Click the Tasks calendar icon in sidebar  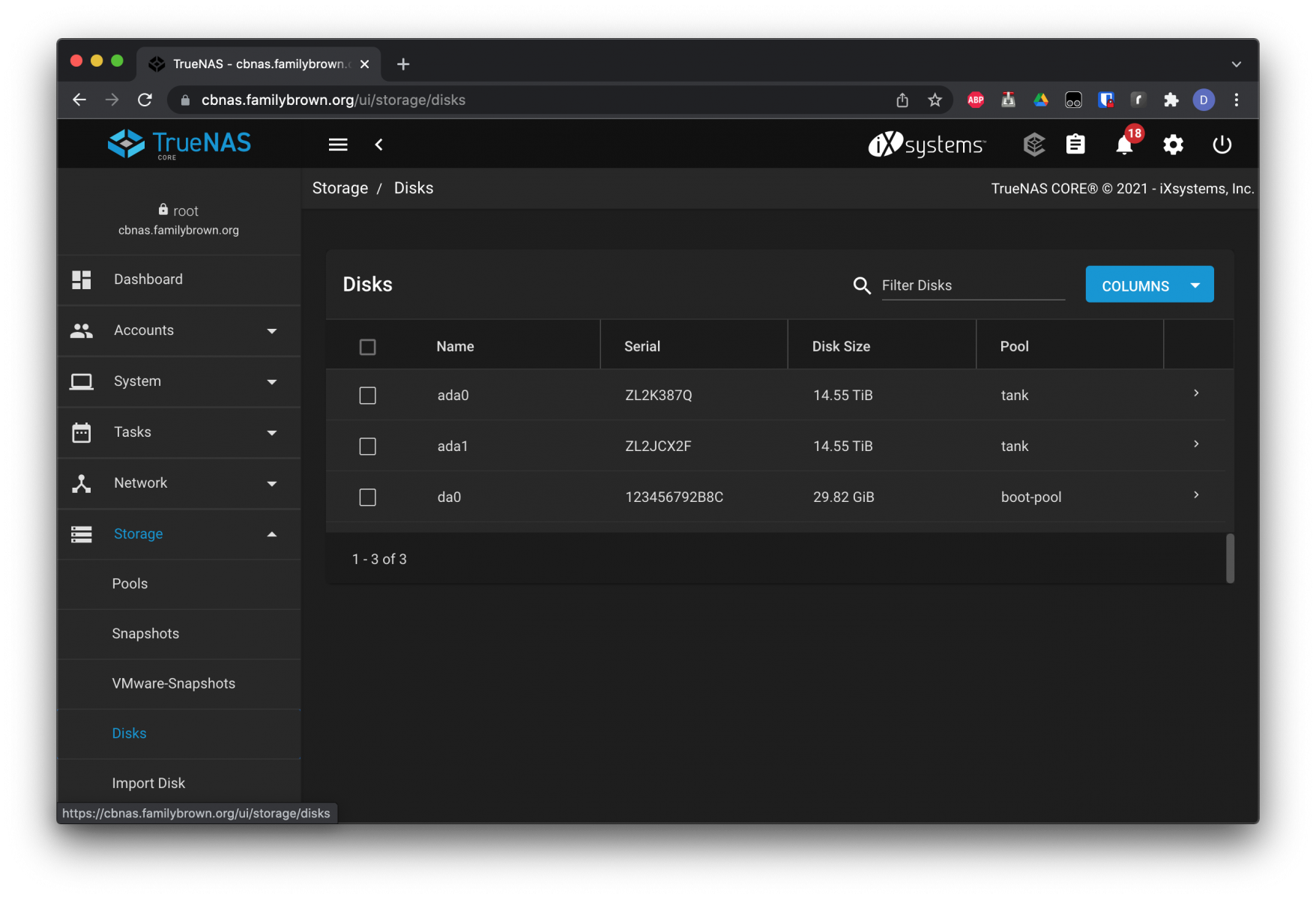82,432
